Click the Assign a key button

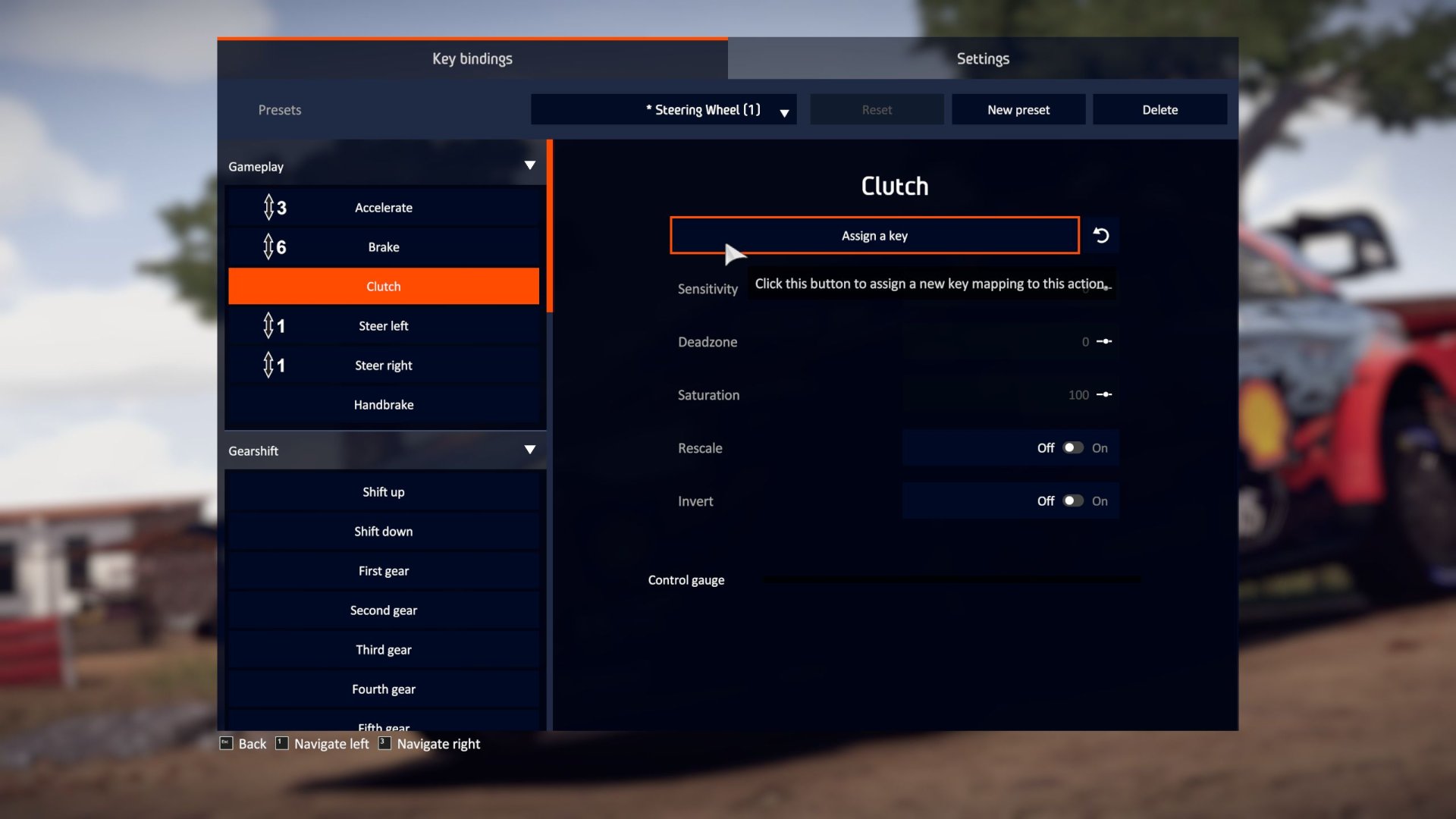[874, 235]
